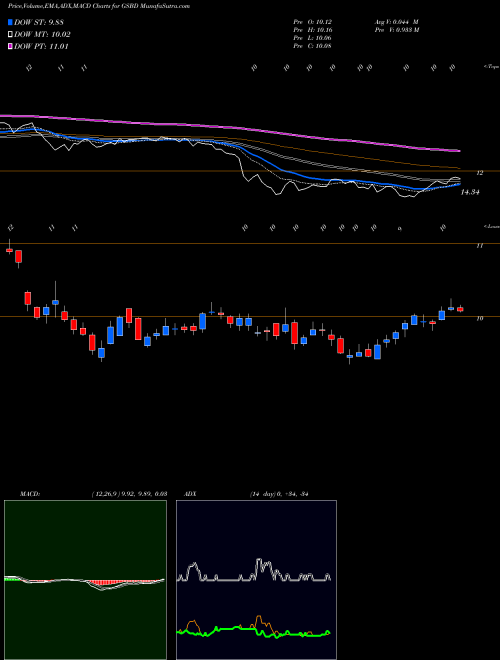Viewport: 500px width, 660px height.
Task: Click the blue DOW ST legend swatch
Action: point(10,22)
